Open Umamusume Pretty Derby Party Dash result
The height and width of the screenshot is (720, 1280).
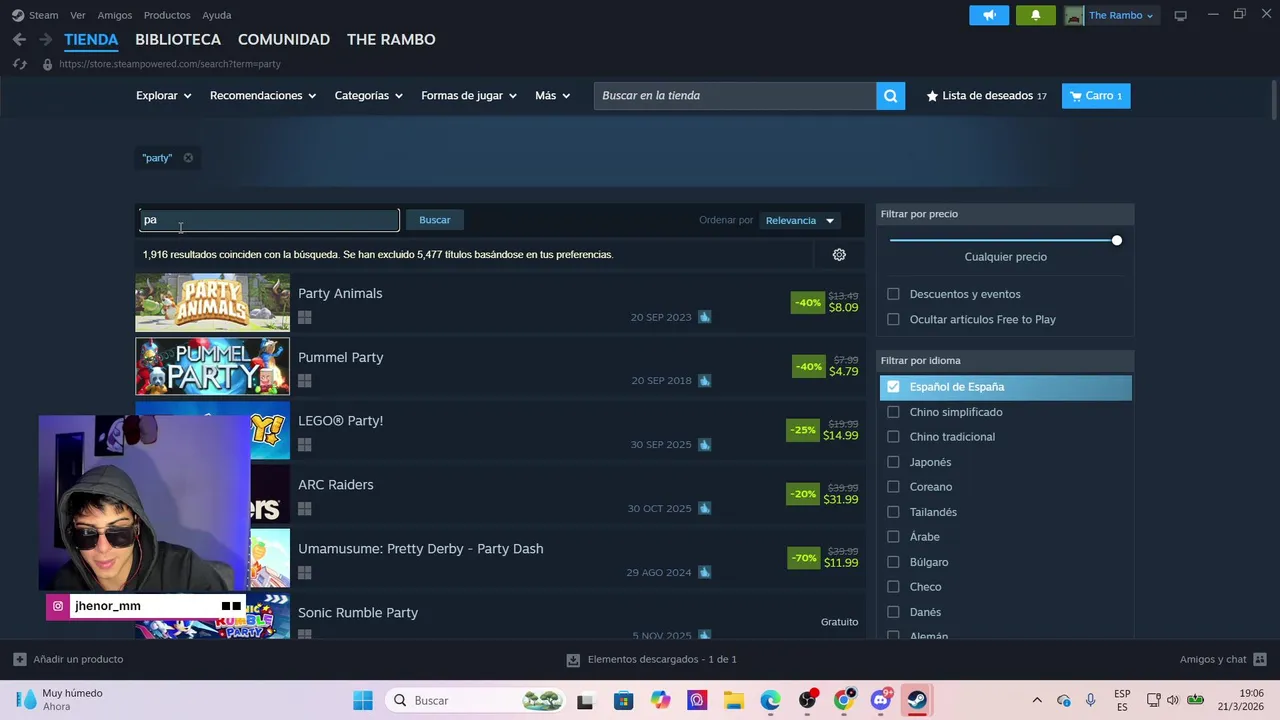click(x=499, y=559)
